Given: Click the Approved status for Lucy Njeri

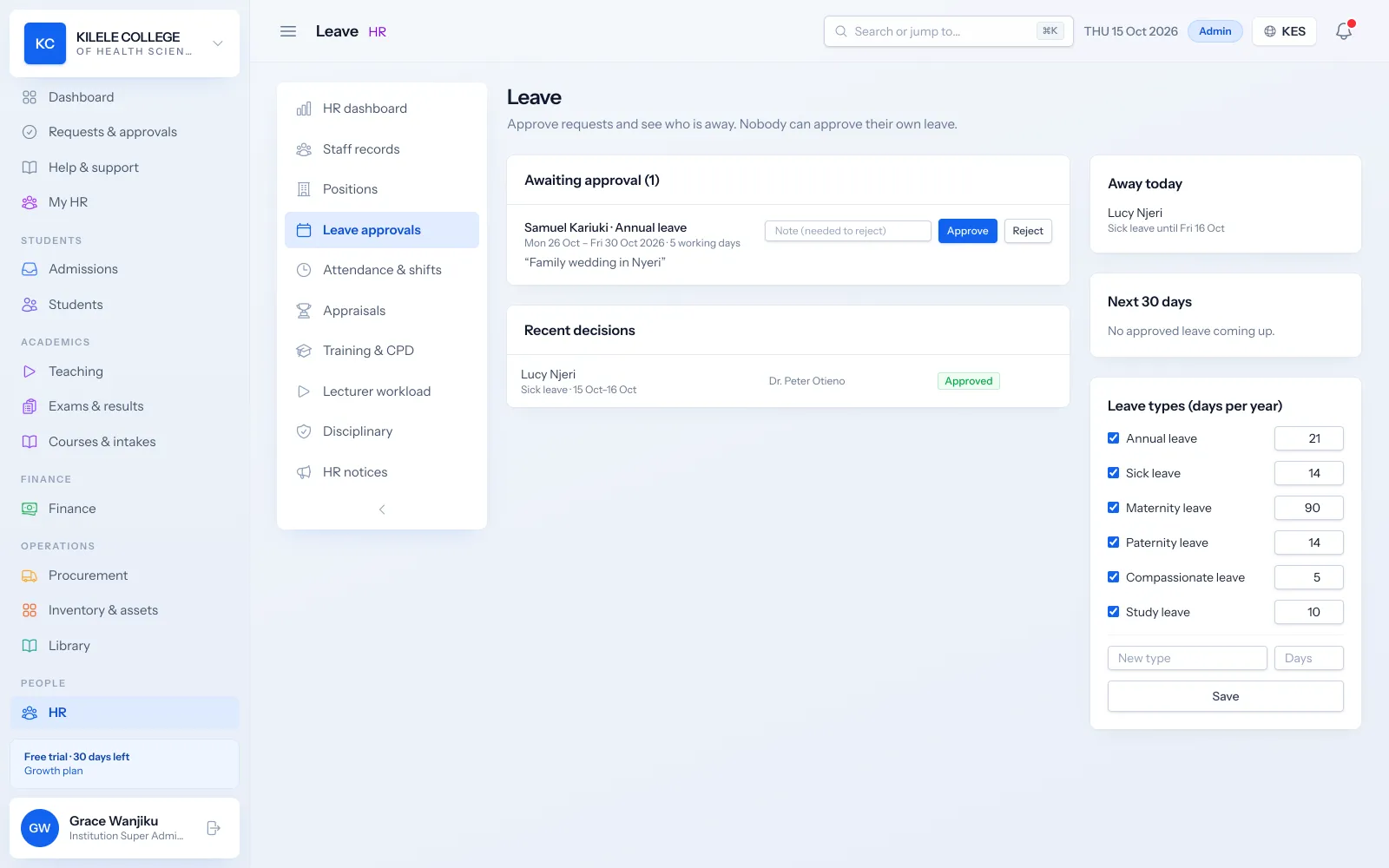Looking at the screenshot, I should [x=968, y=381].
